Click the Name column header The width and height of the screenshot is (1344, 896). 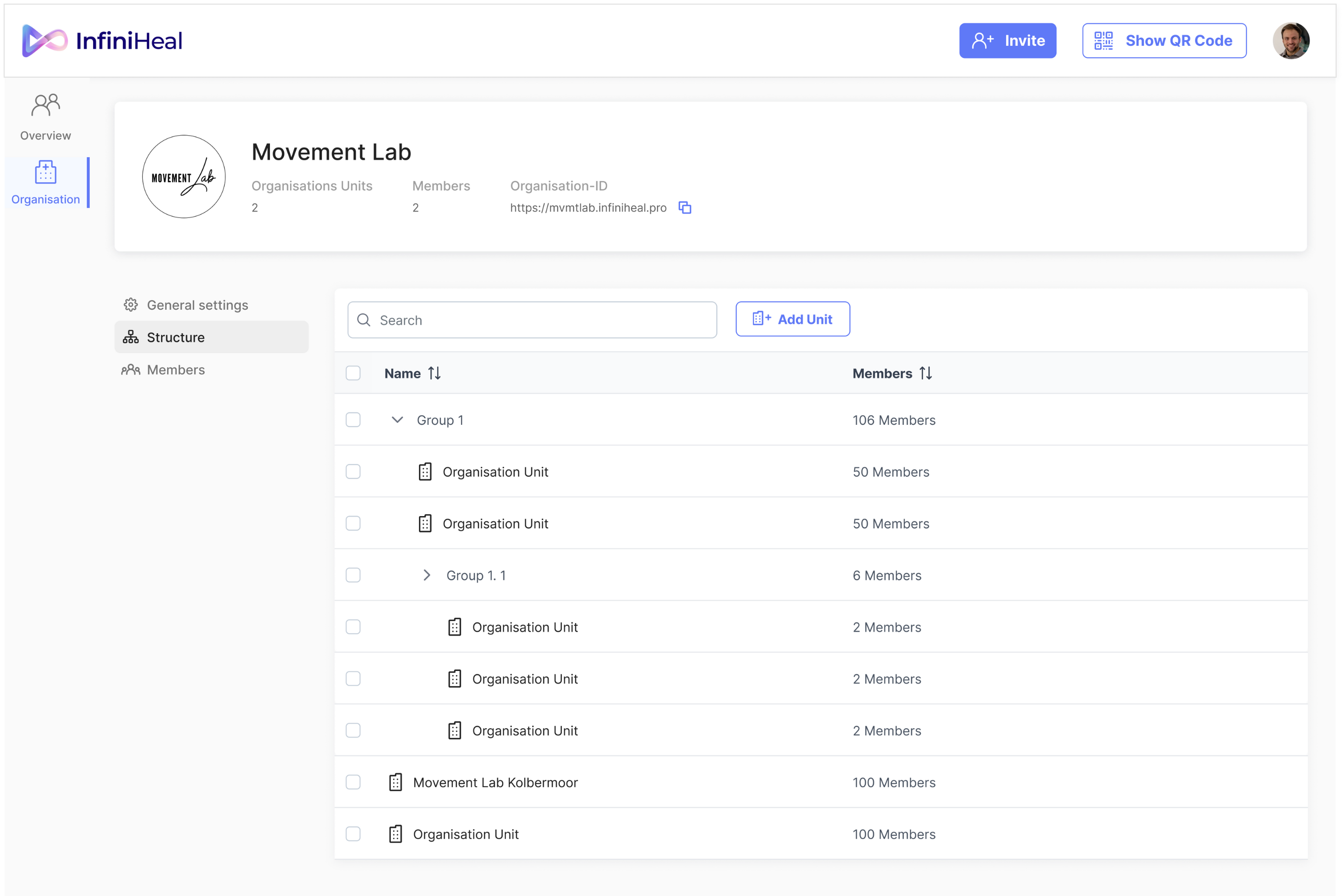click(402, 373)
